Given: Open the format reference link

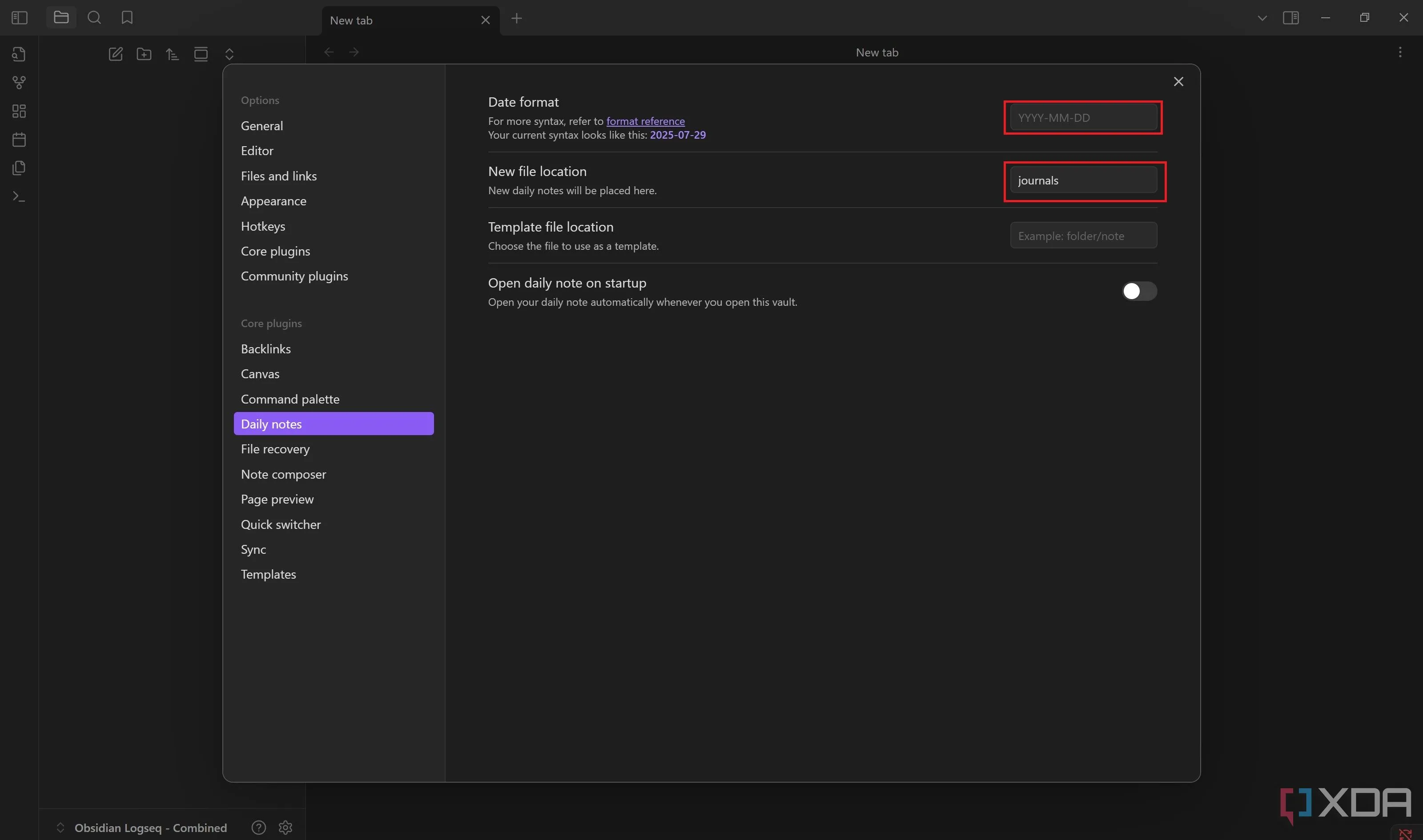Looking at the screenshot, I should pyautogui.click(x=646, y=121).
